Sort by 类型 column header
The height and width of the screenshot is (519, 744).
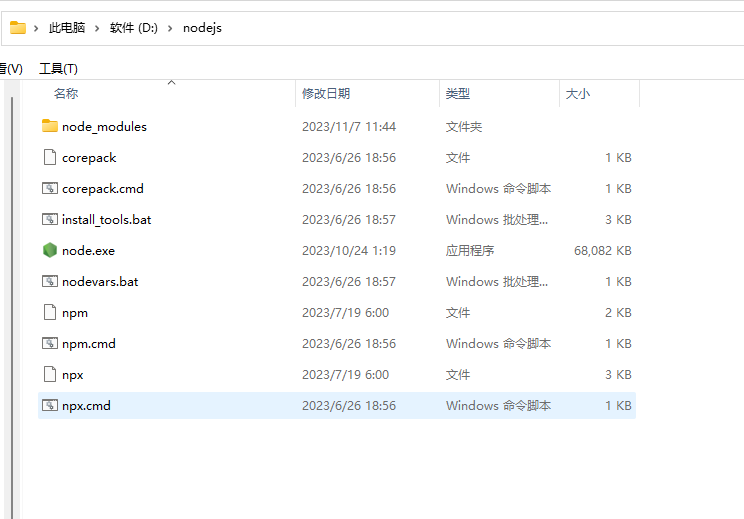click(x=458, y=93)
